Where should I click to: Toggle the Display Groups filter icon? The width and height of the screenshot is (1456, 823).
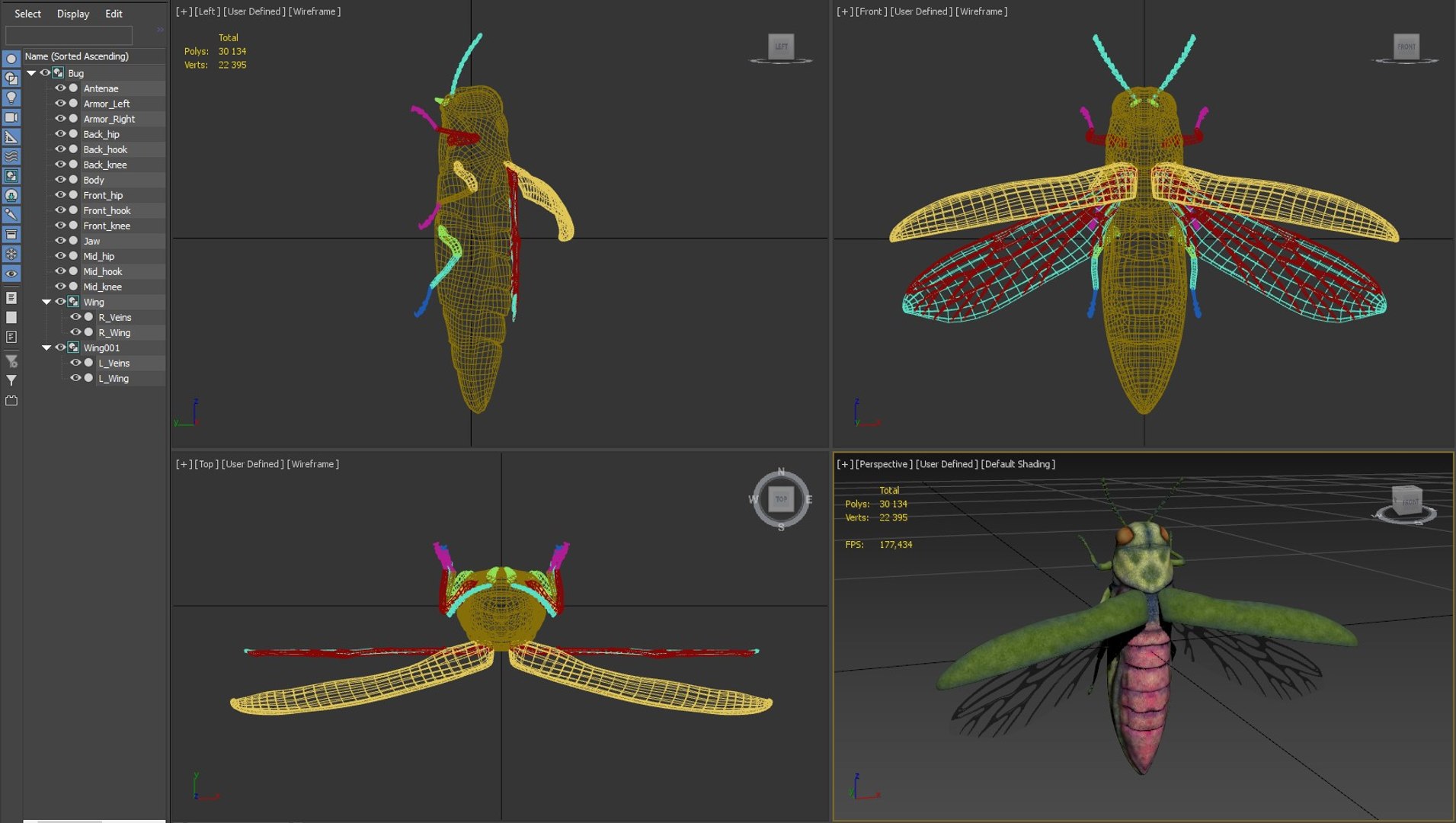[11, 176]
